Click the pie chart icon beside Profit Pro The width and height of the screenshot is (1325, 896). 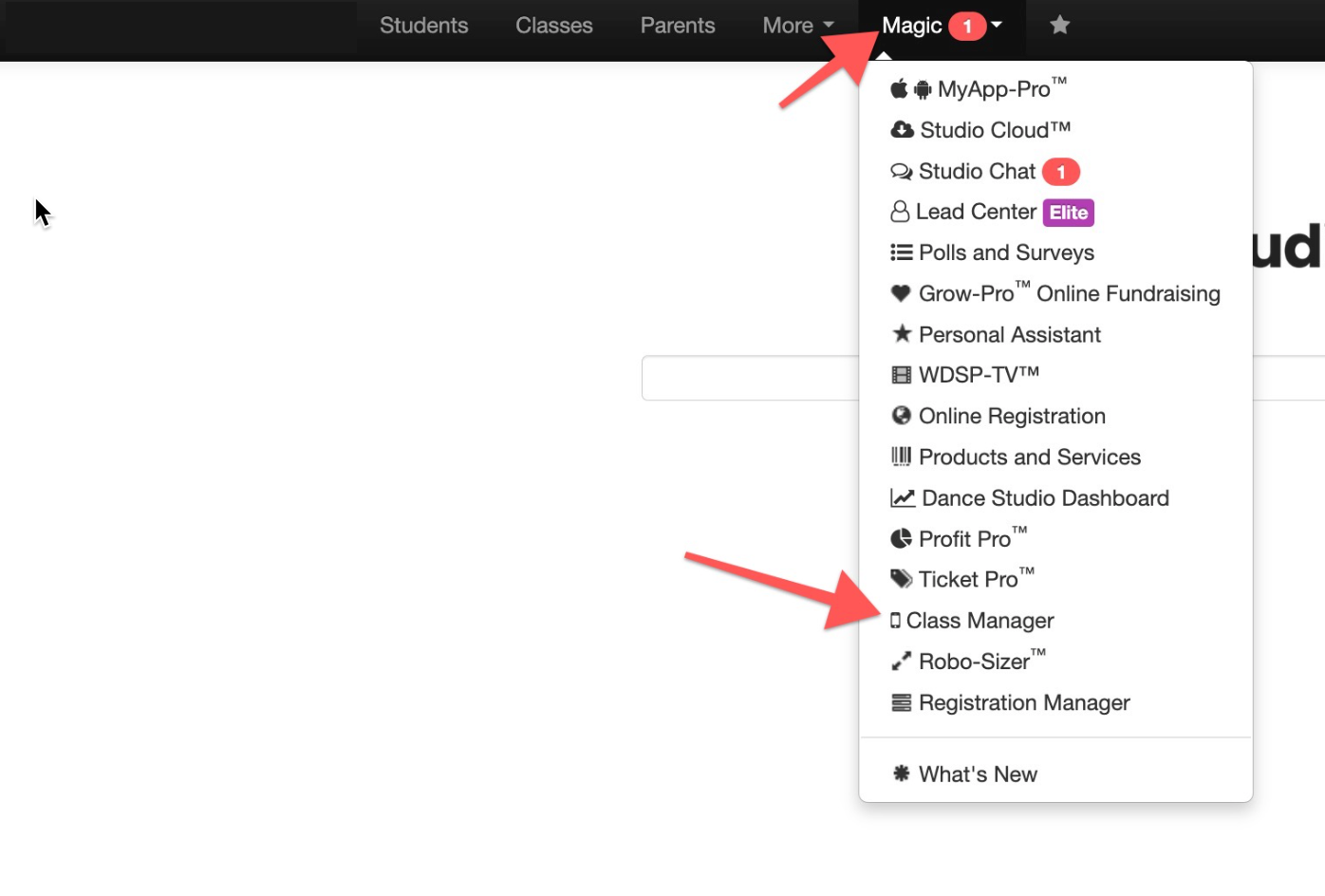click(x=902, y=538)
